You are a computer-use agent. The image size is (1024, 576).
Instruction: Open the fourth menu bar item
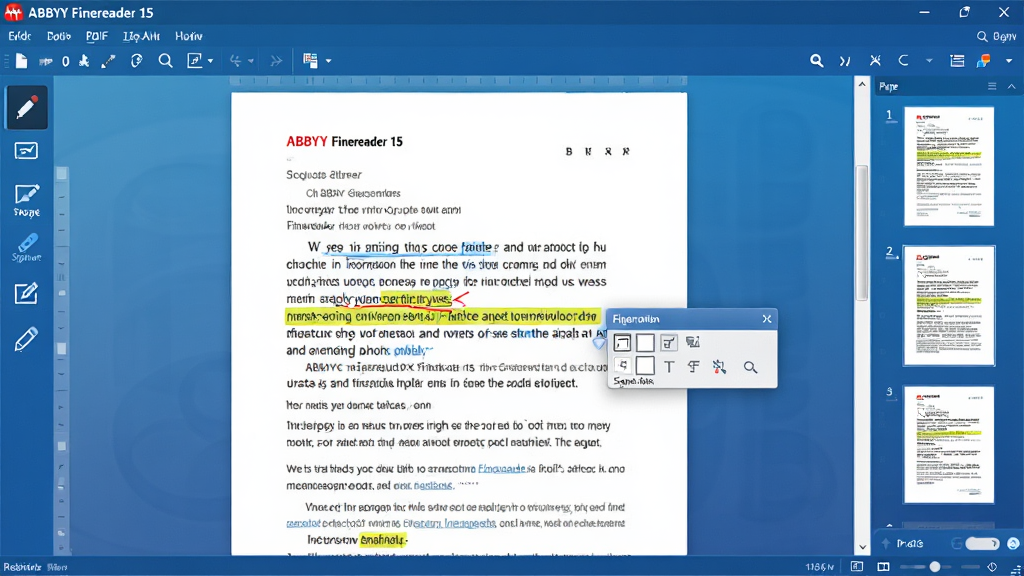[141, 37]
